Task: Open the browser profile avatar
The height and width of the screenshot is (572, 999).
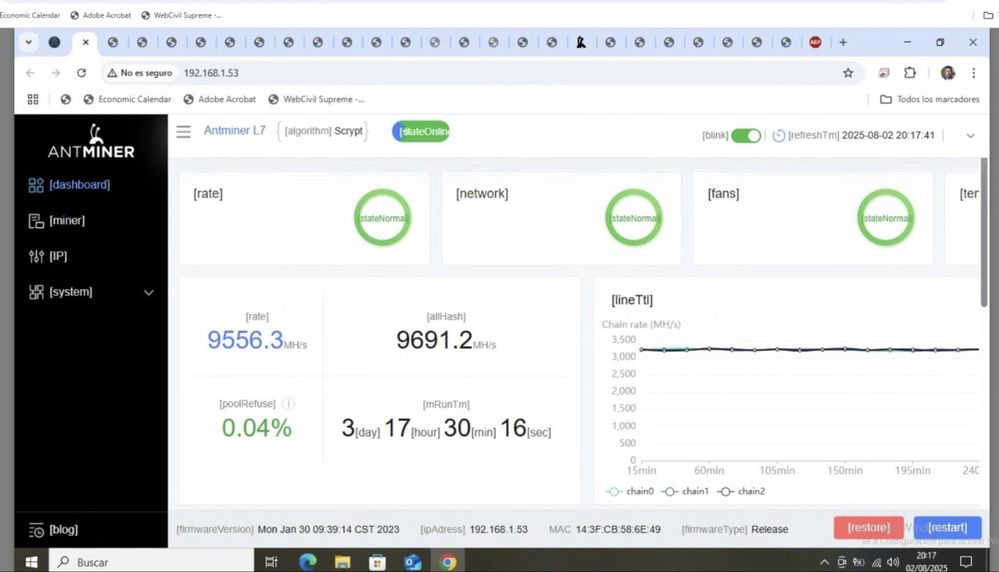Action: [947, 73]
